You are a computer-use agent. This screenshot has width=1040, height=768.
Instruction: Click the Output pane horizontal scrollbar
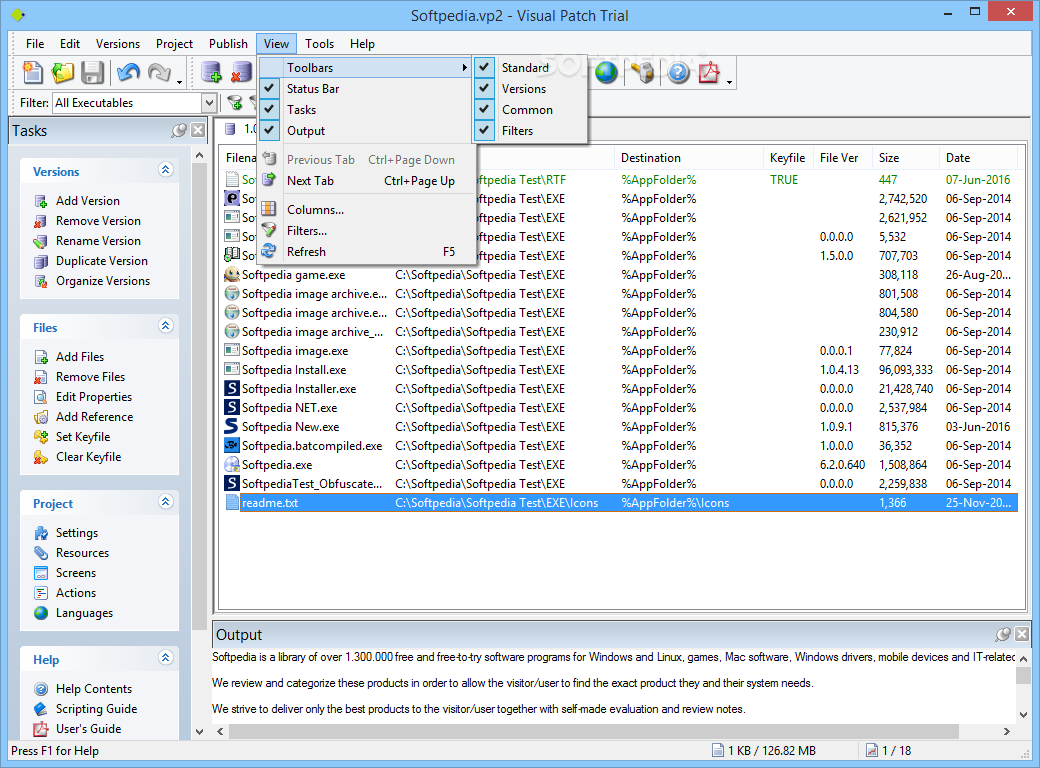point(593,731)
